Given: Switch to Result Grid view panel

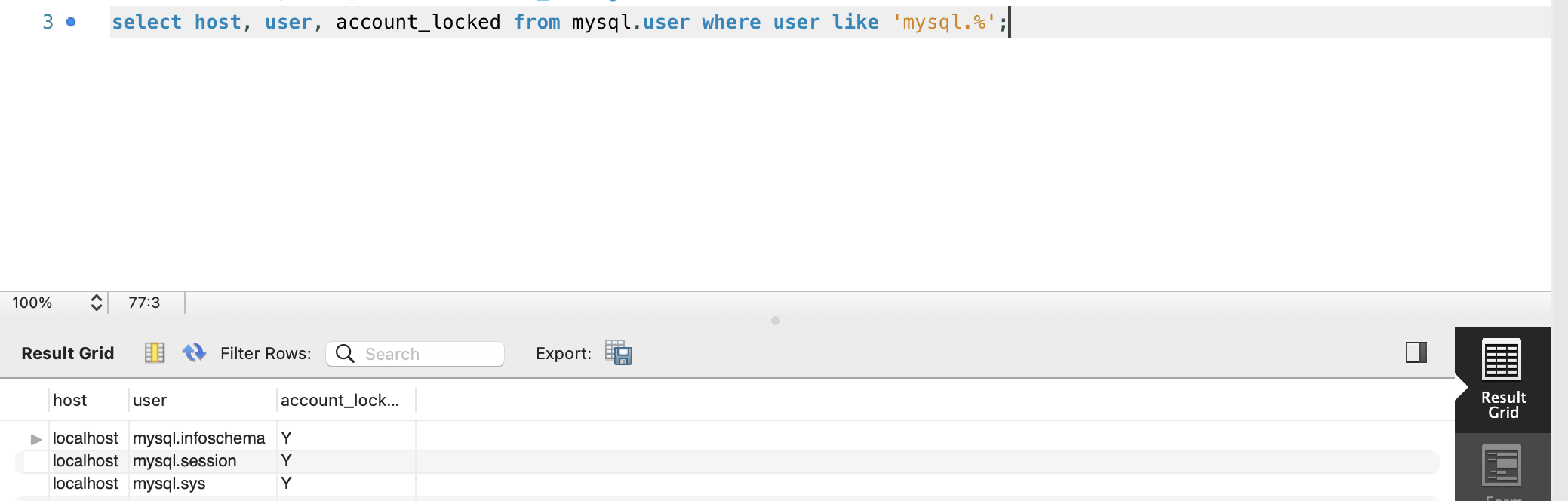Looking at the screenshot, I should [1502, 380].
